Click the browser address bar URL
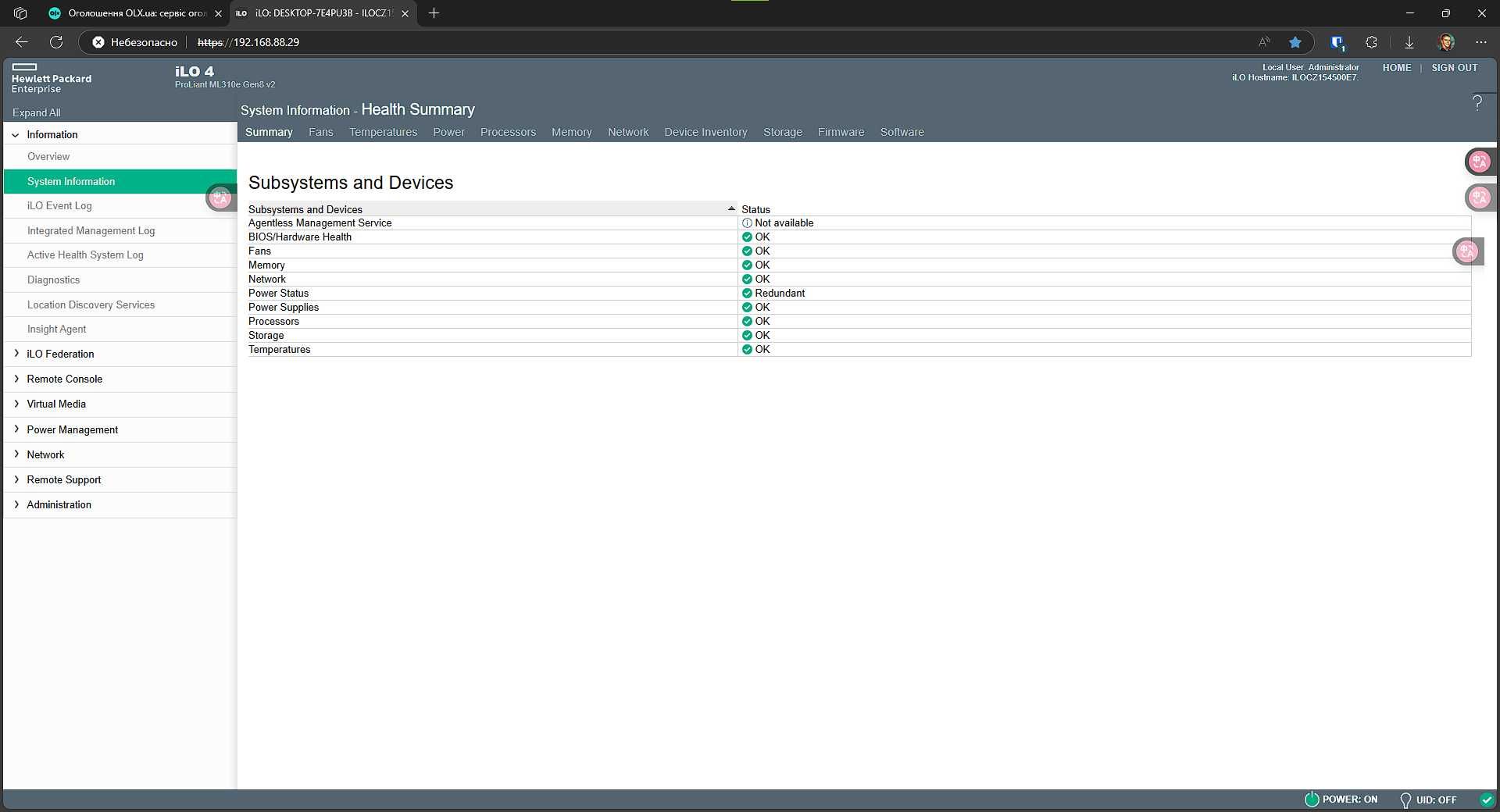Screen dimensions: 1500x812 (248, 42)
